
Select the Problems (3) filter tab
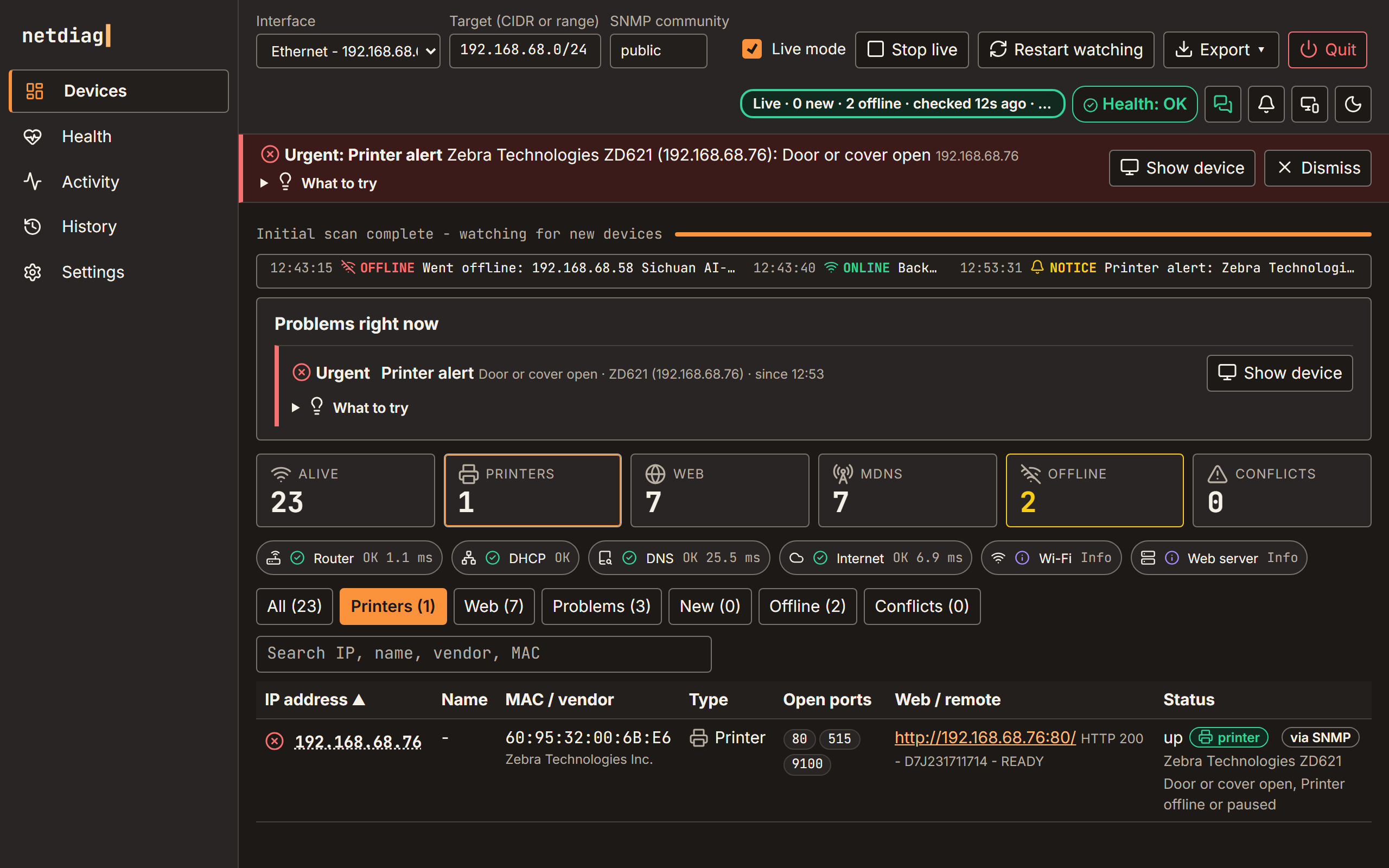point(601,606)
